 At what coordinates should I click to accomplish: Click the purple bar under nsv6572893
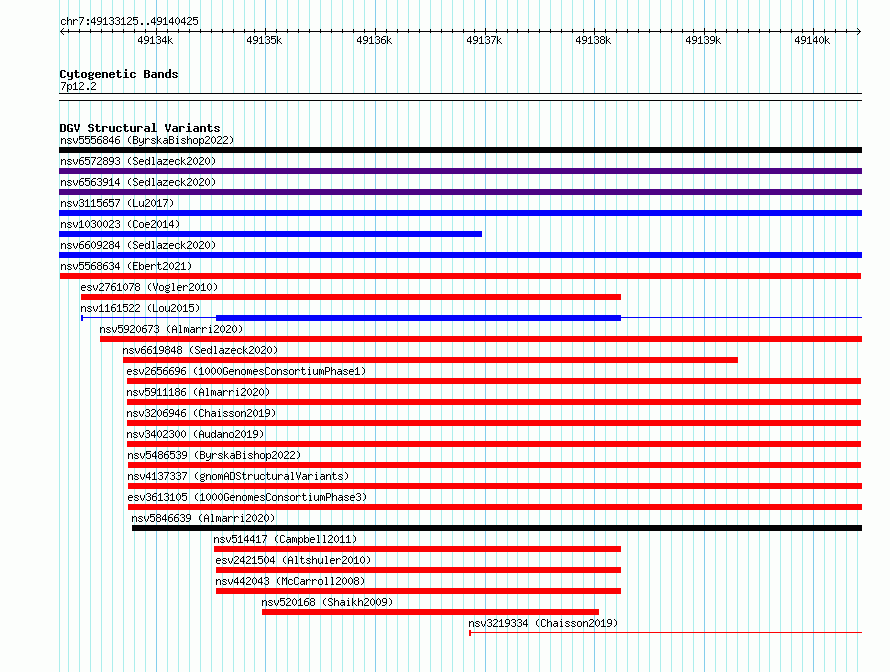pyautogui.click(x=460, y=171)
